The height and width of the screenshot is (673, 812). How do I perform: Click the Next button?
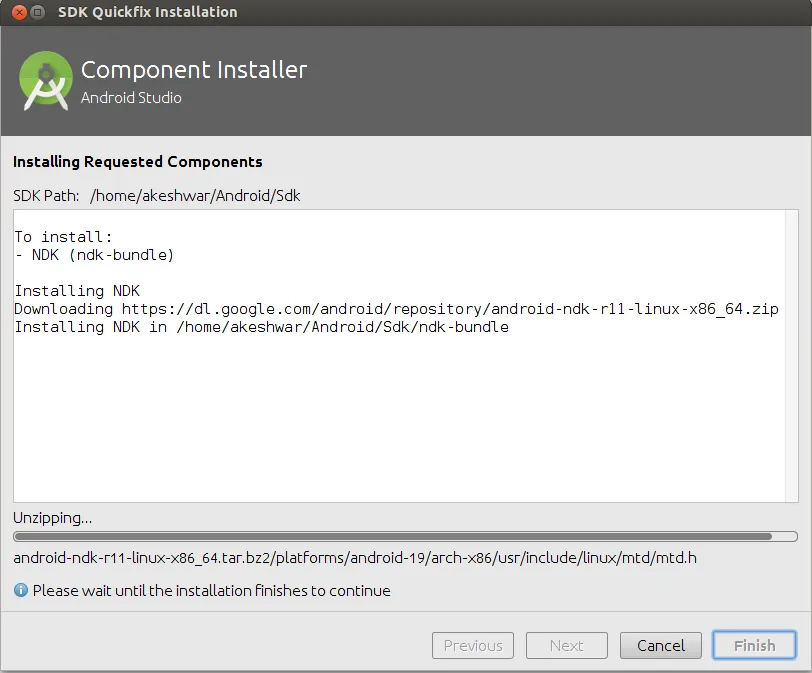tap(567, 646)
